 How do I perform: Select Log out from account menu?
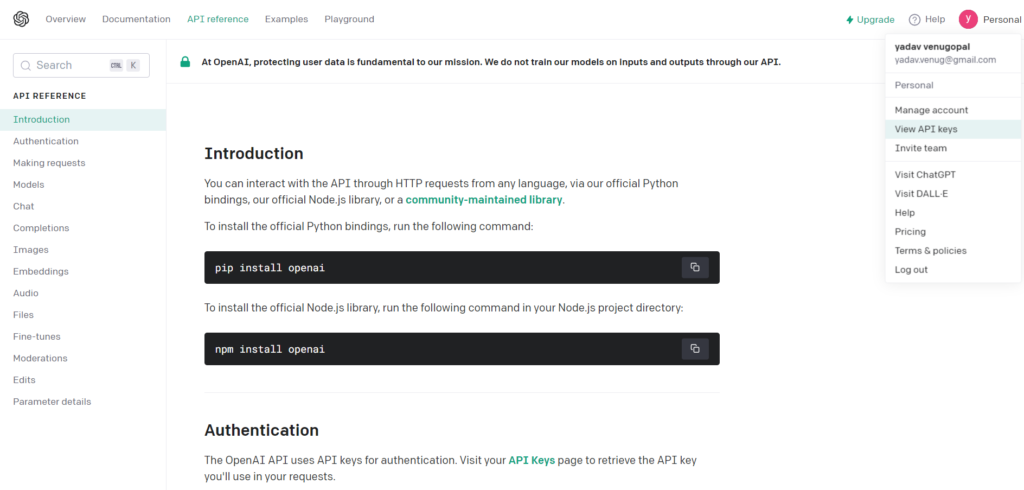click(x=953, y=270)
